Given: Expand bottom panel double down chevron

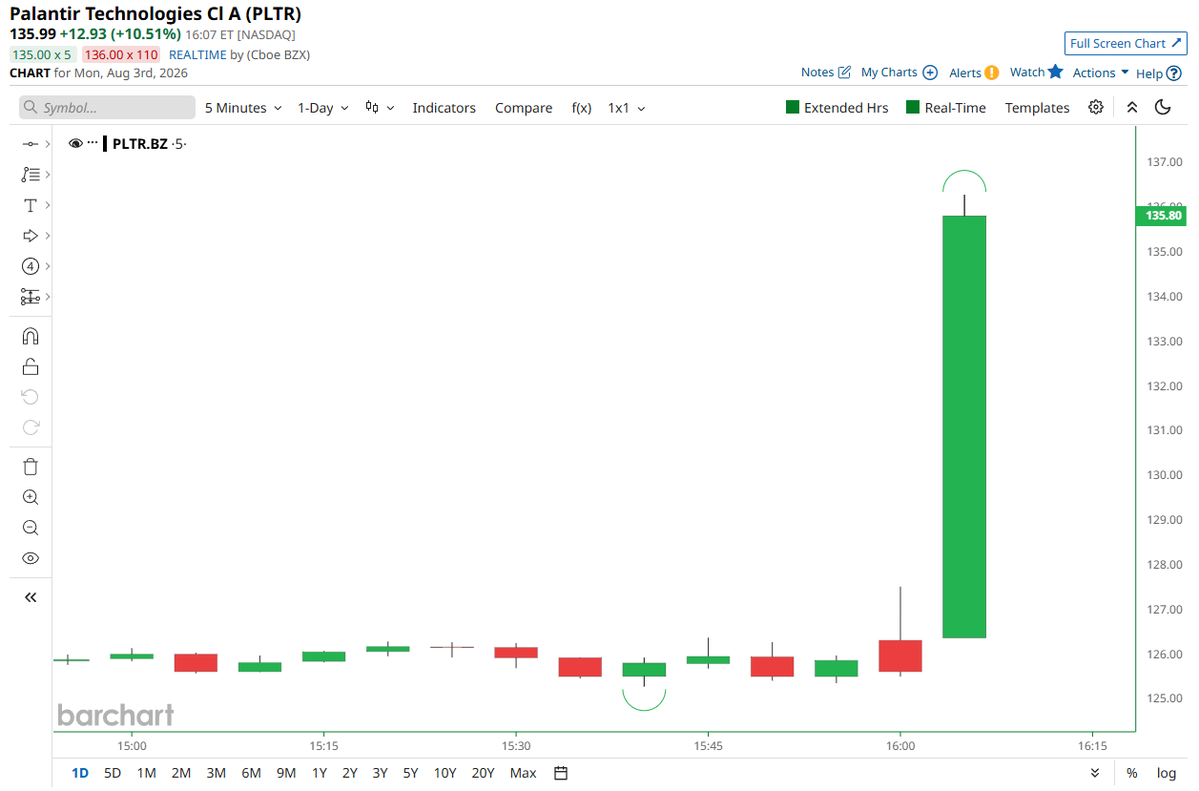Looking at the screenshot, I should pos(1095,773).
